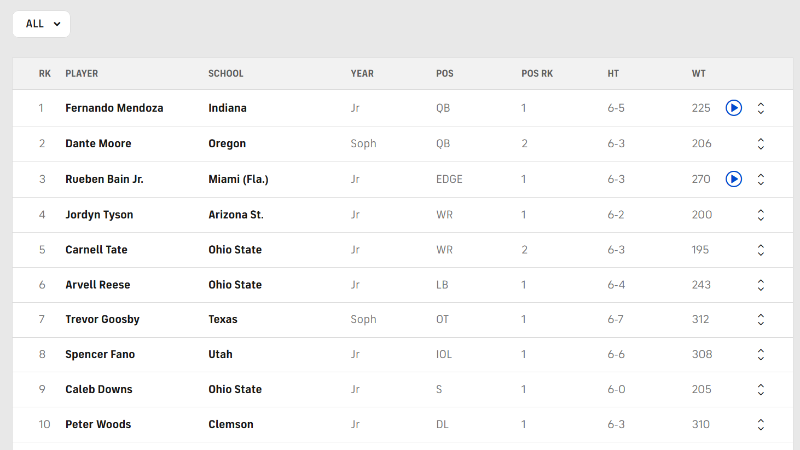The height and width of the screenshot is (450, 800).
Task: Expand Spencer Fano's row chevron
Action: (761, 355)
